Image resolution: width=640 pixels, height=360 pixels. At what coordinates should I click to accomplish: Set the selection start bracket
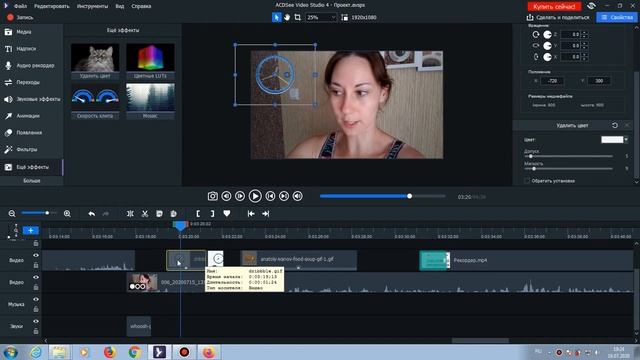tap(198, 213)
